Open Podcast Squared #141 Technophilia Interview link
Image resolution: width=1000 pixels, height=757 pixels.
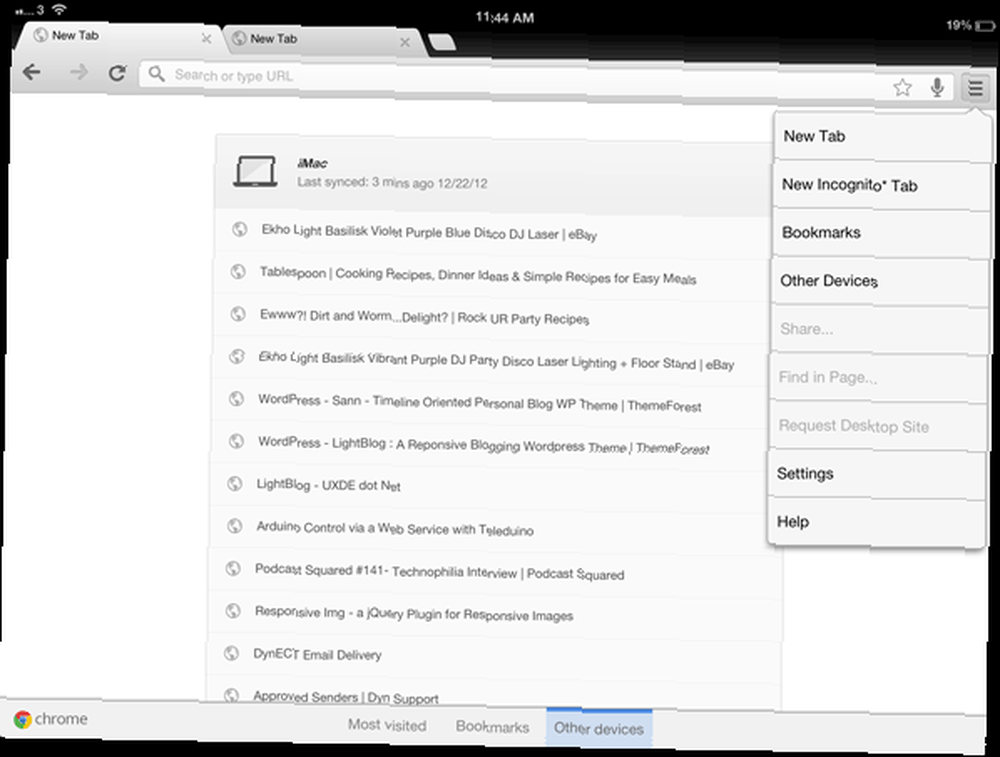coord(439,572)
